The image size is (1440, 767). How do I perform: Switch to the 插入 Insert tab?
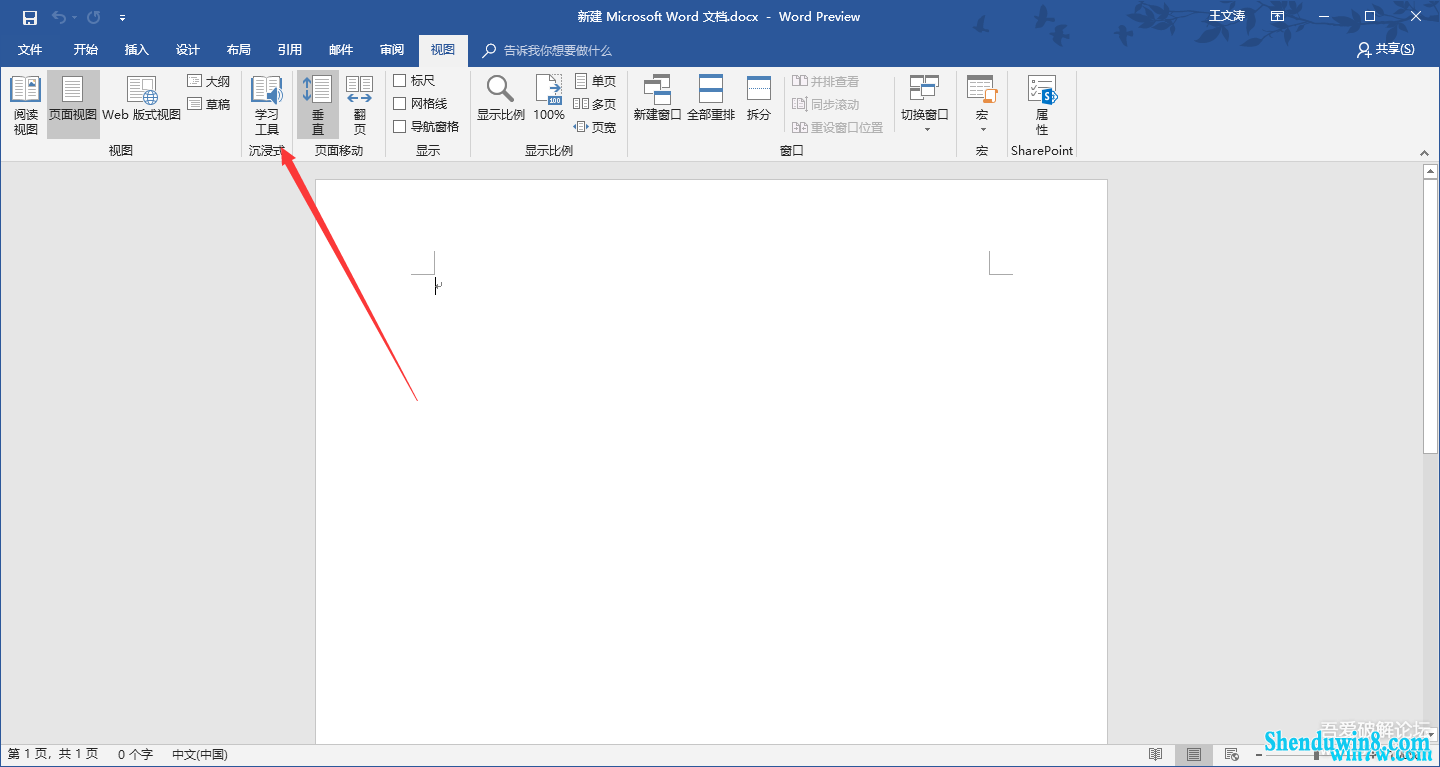click(137, 50)
